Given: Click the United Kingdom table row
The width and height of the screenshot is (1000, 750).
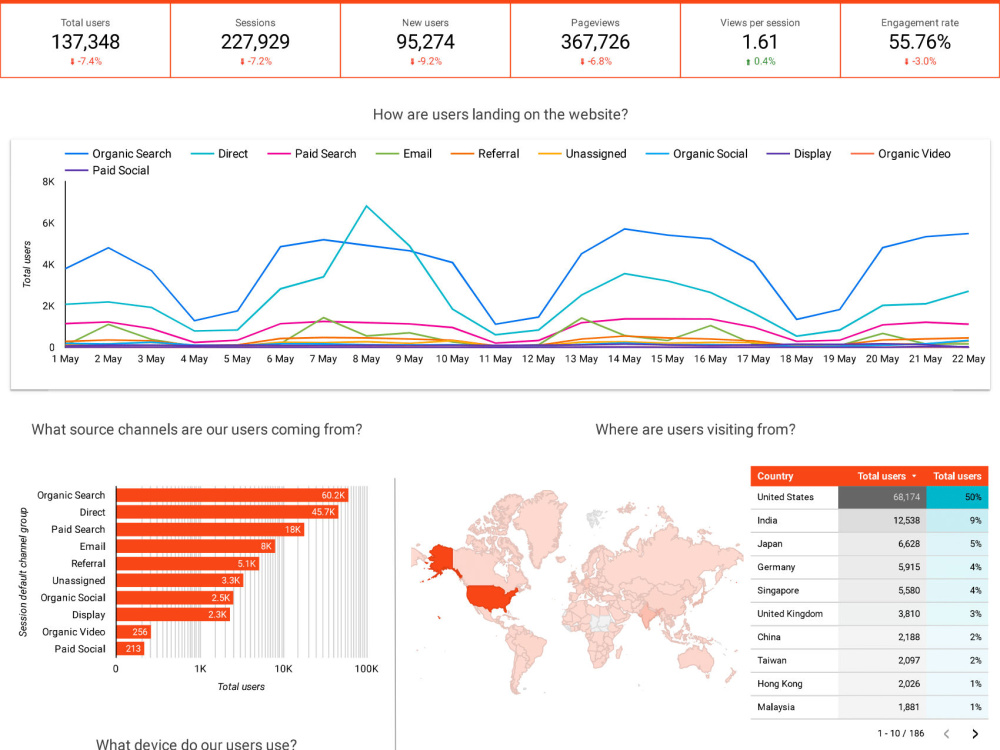Looking at the screenshot, I should point(869,614).
